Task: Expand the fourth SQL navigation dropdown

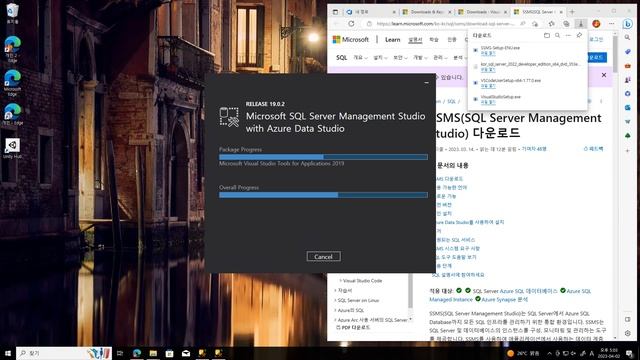Action: click(420, 58)
